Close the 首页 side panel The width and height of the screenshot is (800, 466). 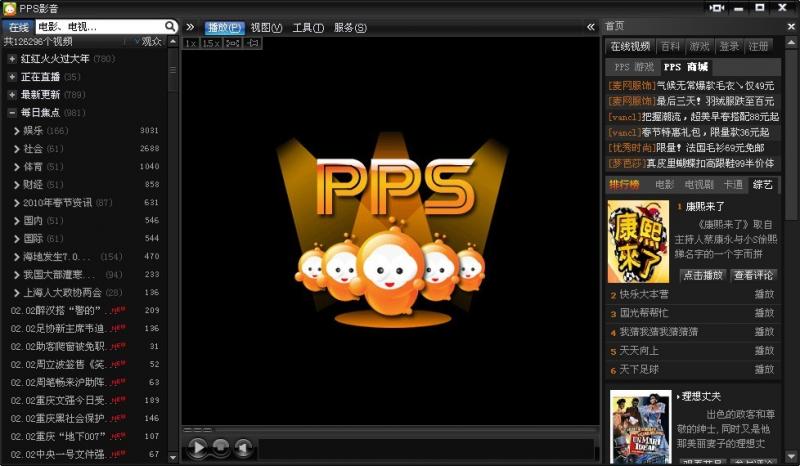[x=791, y=27]
